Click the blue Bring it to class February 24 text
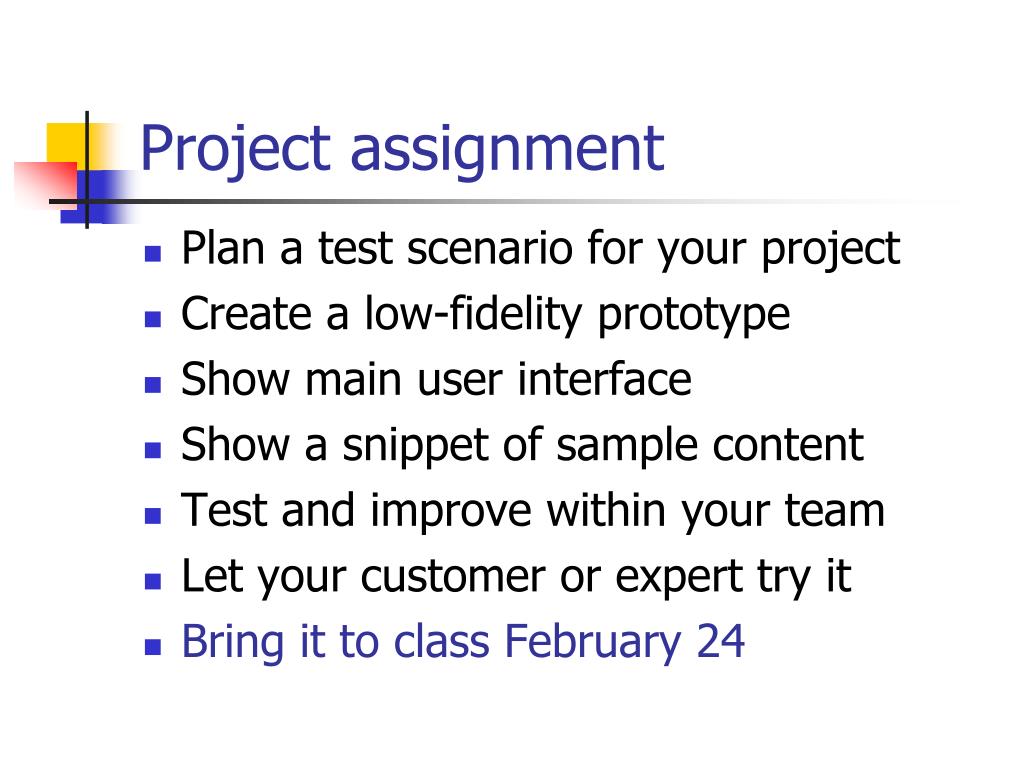 coord(462,643)
